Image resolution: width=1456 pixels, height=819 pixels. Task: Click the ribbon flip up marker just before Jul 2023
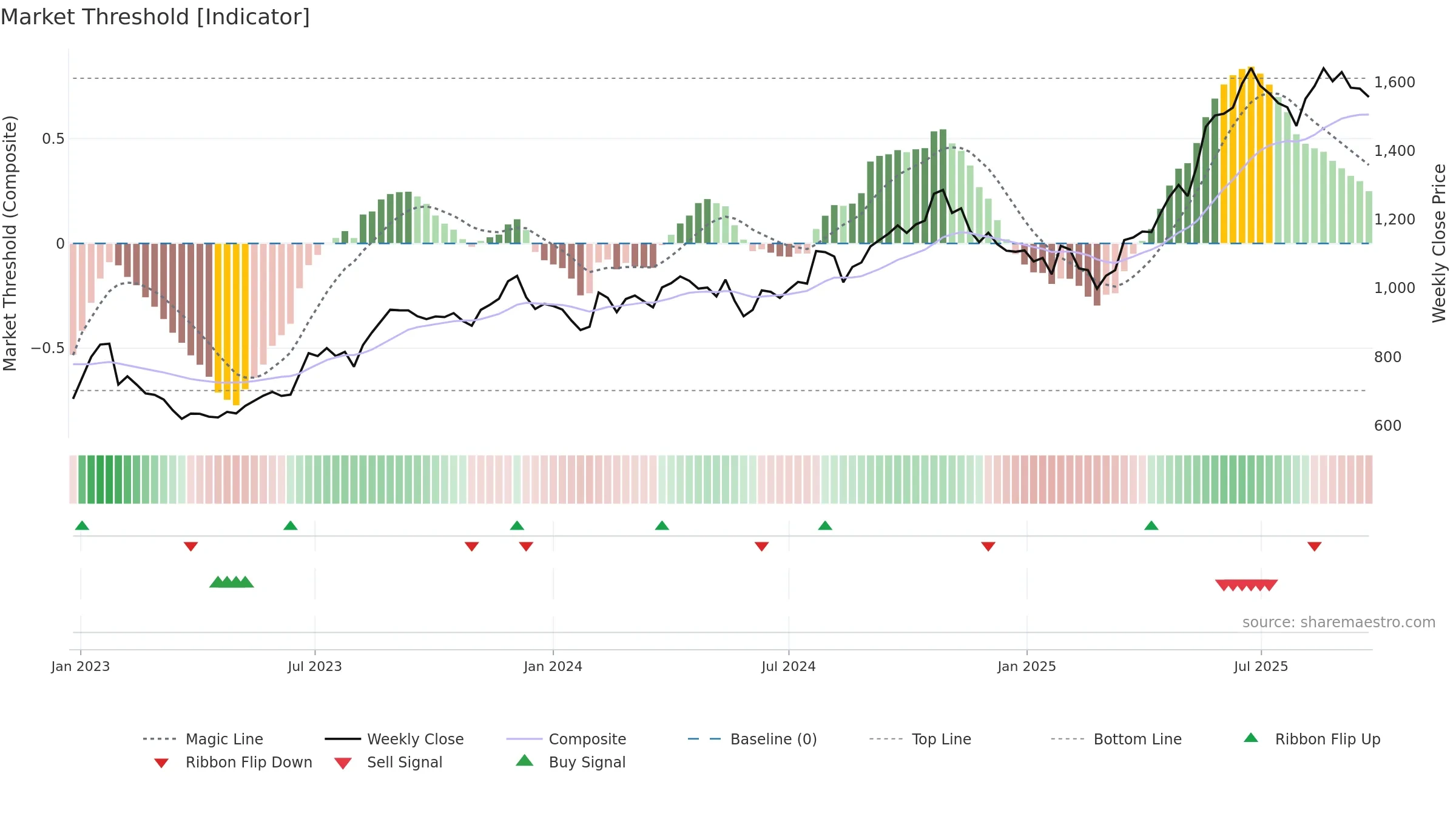tap(291, 525)
